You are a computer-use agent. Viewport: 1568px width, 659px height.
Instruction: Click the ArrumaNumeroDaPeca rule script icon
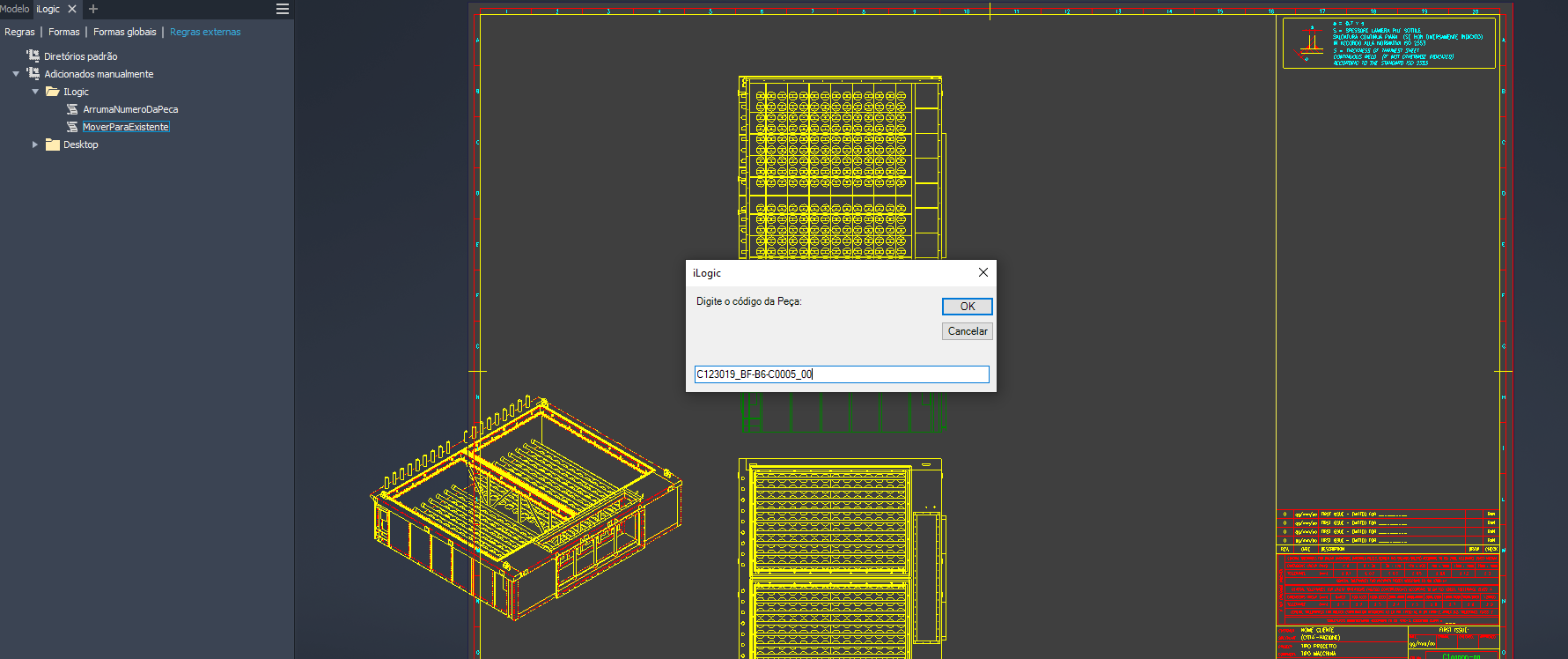coord(72,109)
